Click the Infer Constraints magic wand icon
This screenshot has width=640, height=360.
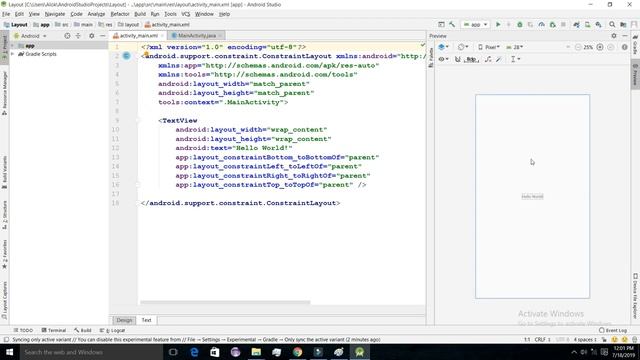(x=499, y=59)
